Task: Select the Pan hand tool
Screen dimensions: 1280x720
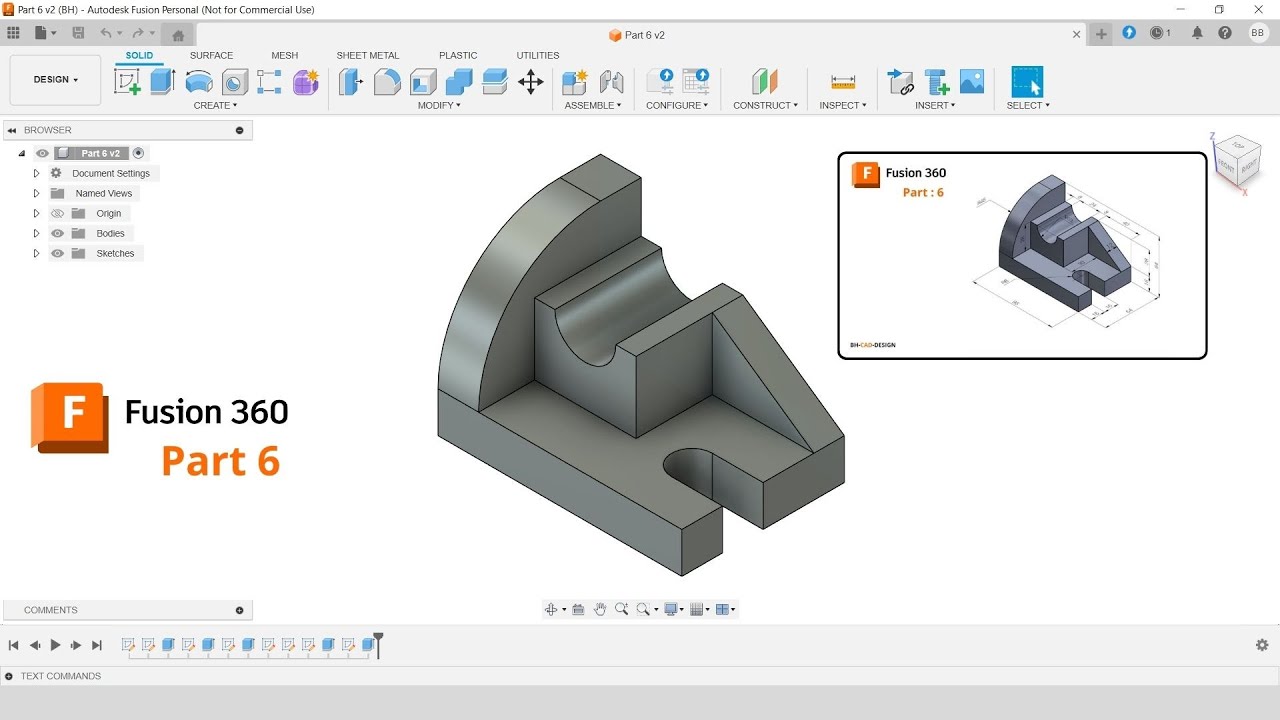Action: click(x=600, y=609)
